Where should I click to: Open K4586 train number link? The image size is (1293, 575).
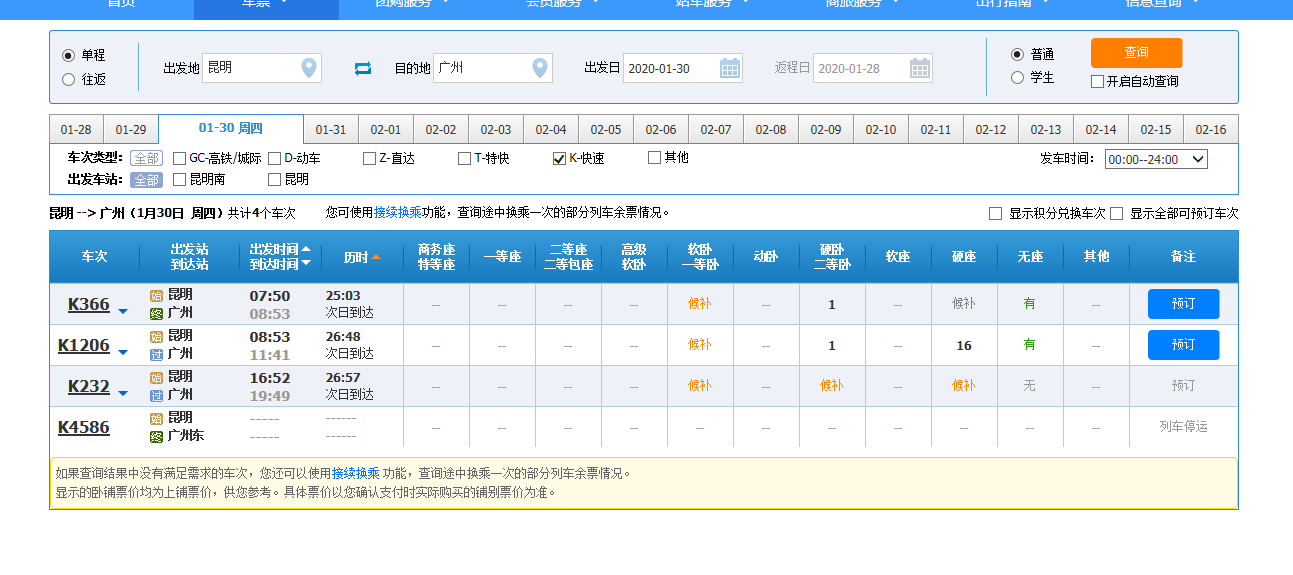tap(84, 427)
